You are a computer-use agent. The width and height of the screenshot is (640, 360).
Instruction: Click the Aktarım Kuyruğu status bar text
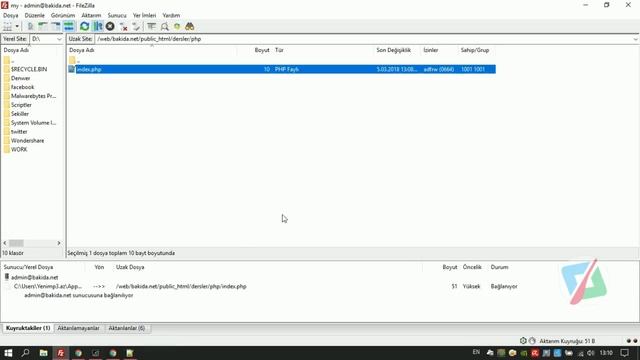click(x=567, y=341)
